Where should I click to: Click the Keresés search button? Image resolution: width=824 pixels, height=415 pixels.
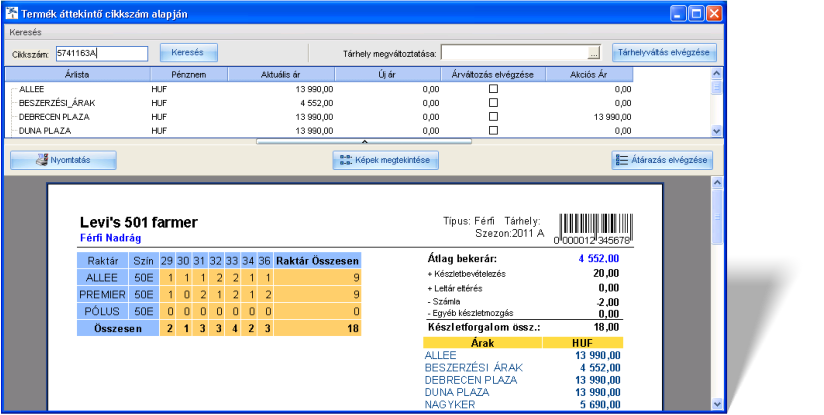(x=188, y=53)
